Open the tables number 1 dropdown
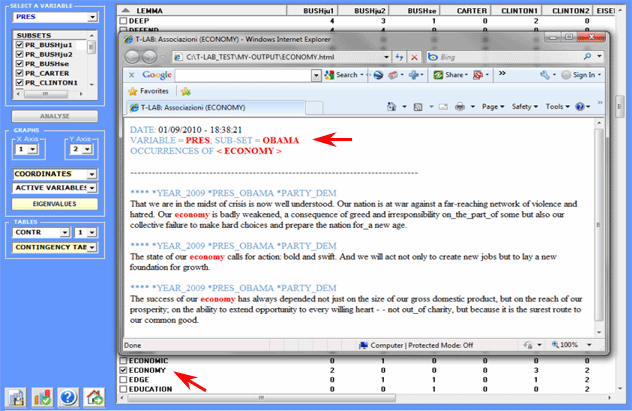The image size is (632, 411). point(92,232)
